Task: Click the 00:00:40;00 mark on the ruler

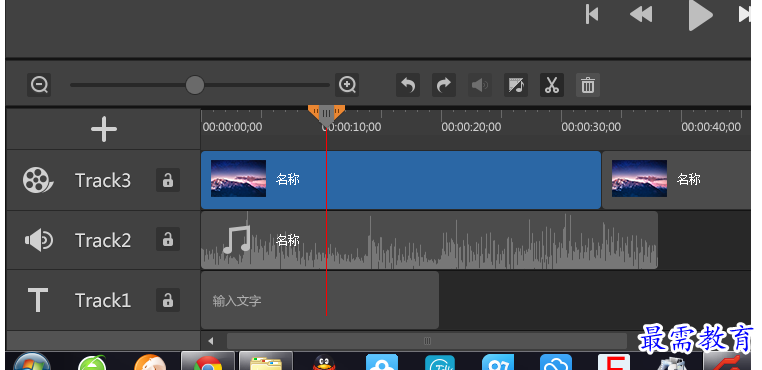Action: pos(711,127)
